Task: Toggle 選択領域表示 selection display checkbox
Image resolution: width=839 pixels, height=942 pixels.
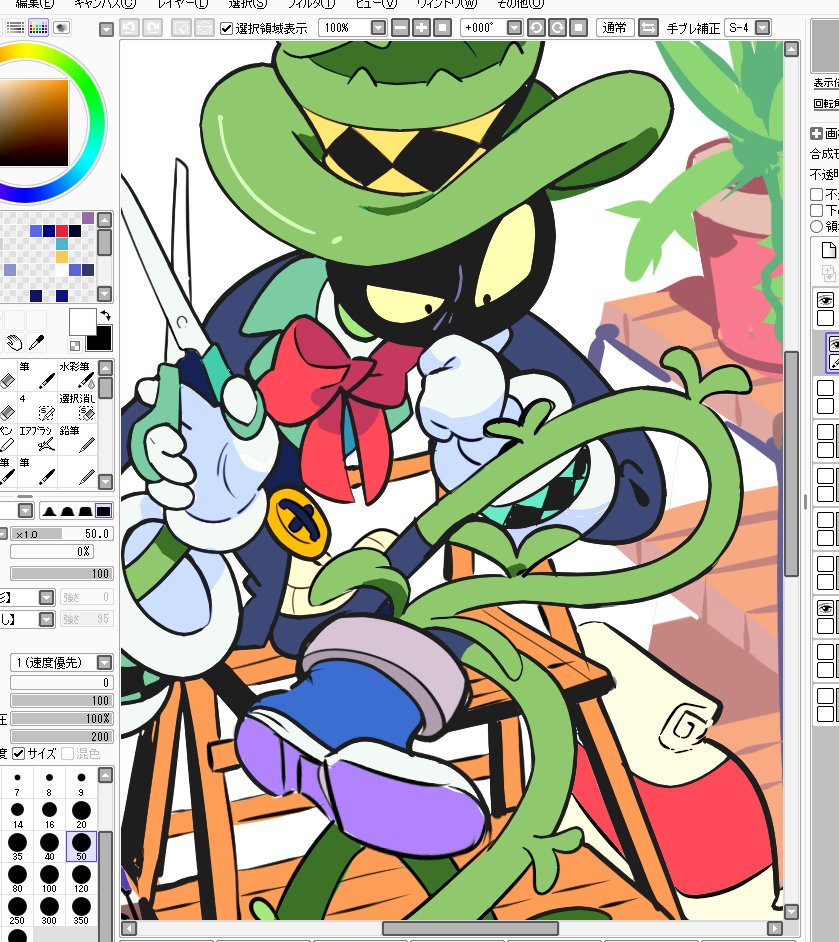Action: (x=226, y=28)
